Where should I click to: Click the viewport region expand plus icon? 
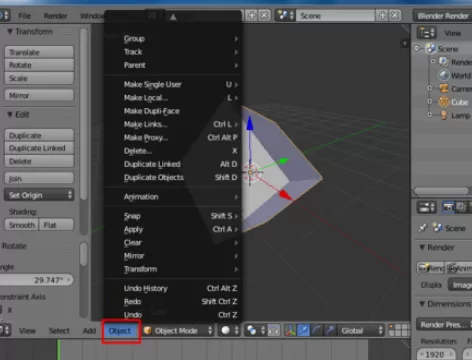point(405,43)
